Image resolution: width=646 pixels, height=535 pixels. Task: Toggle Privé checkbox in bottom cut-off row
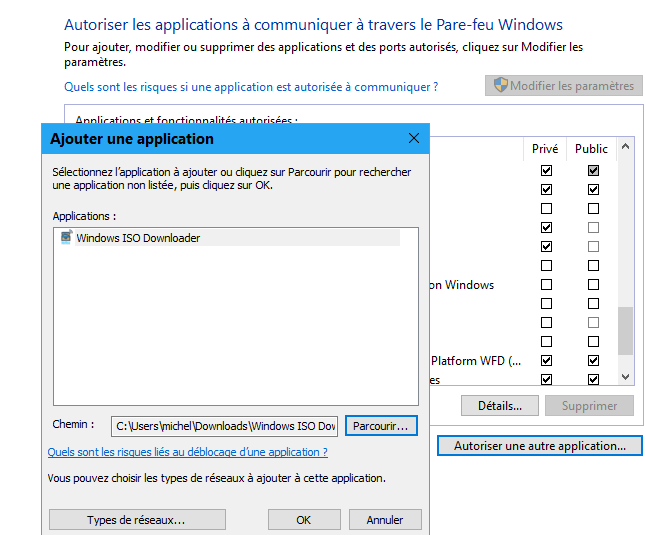click(546, 379)
